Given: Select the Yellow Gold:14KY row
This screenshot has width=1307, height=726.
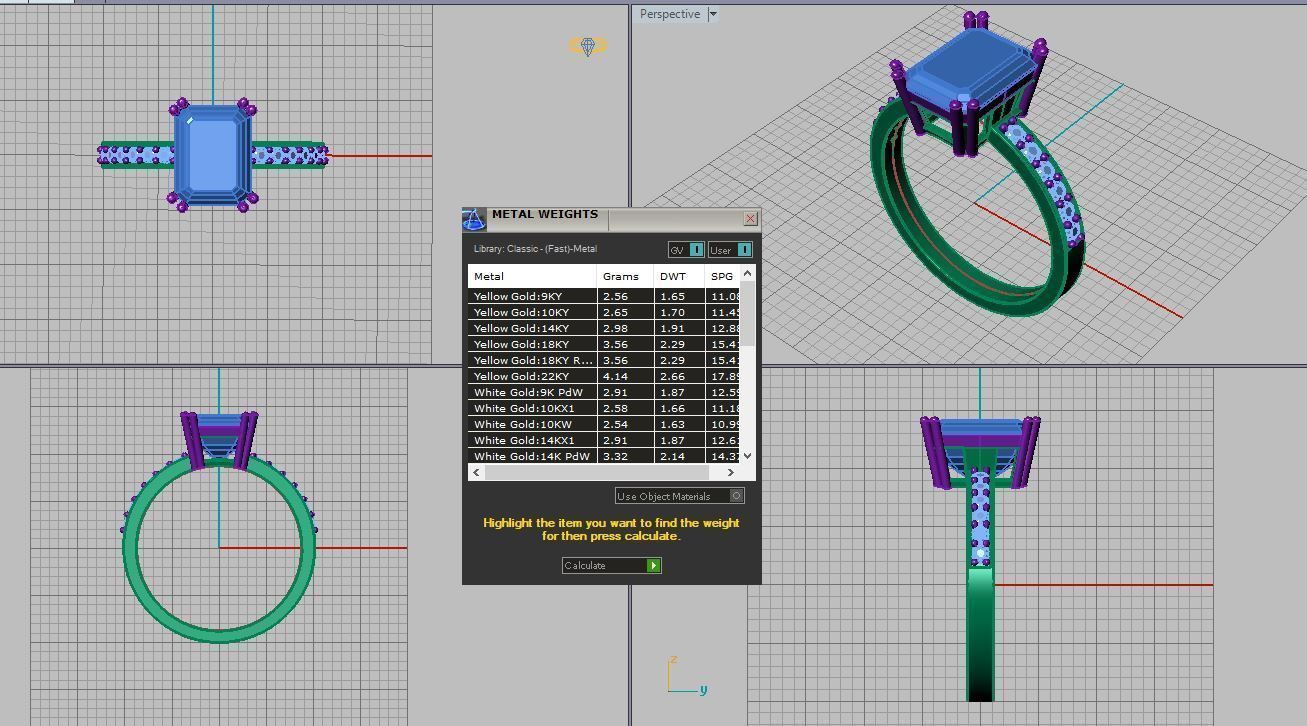Looking at the screenshot, I should coord(604,328).
